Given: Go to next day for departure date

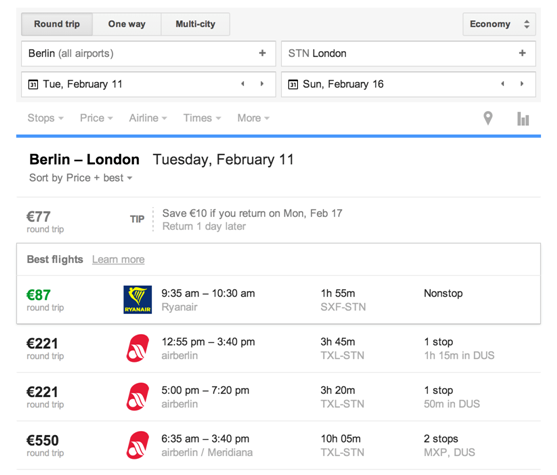Looking at the screenshot, I should 262,84.
